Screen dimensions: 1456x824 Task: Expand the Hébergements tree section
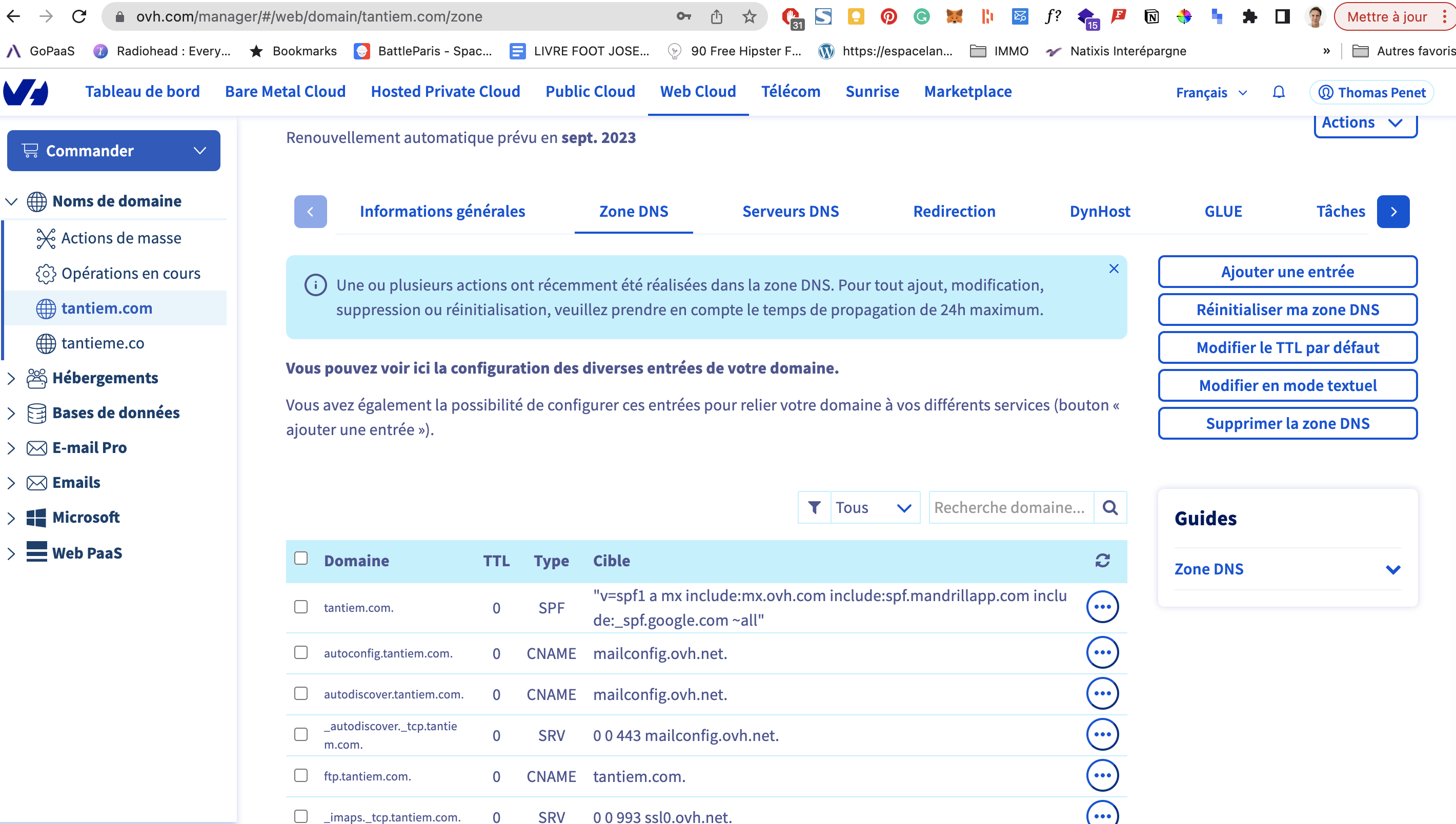point(11,378)
